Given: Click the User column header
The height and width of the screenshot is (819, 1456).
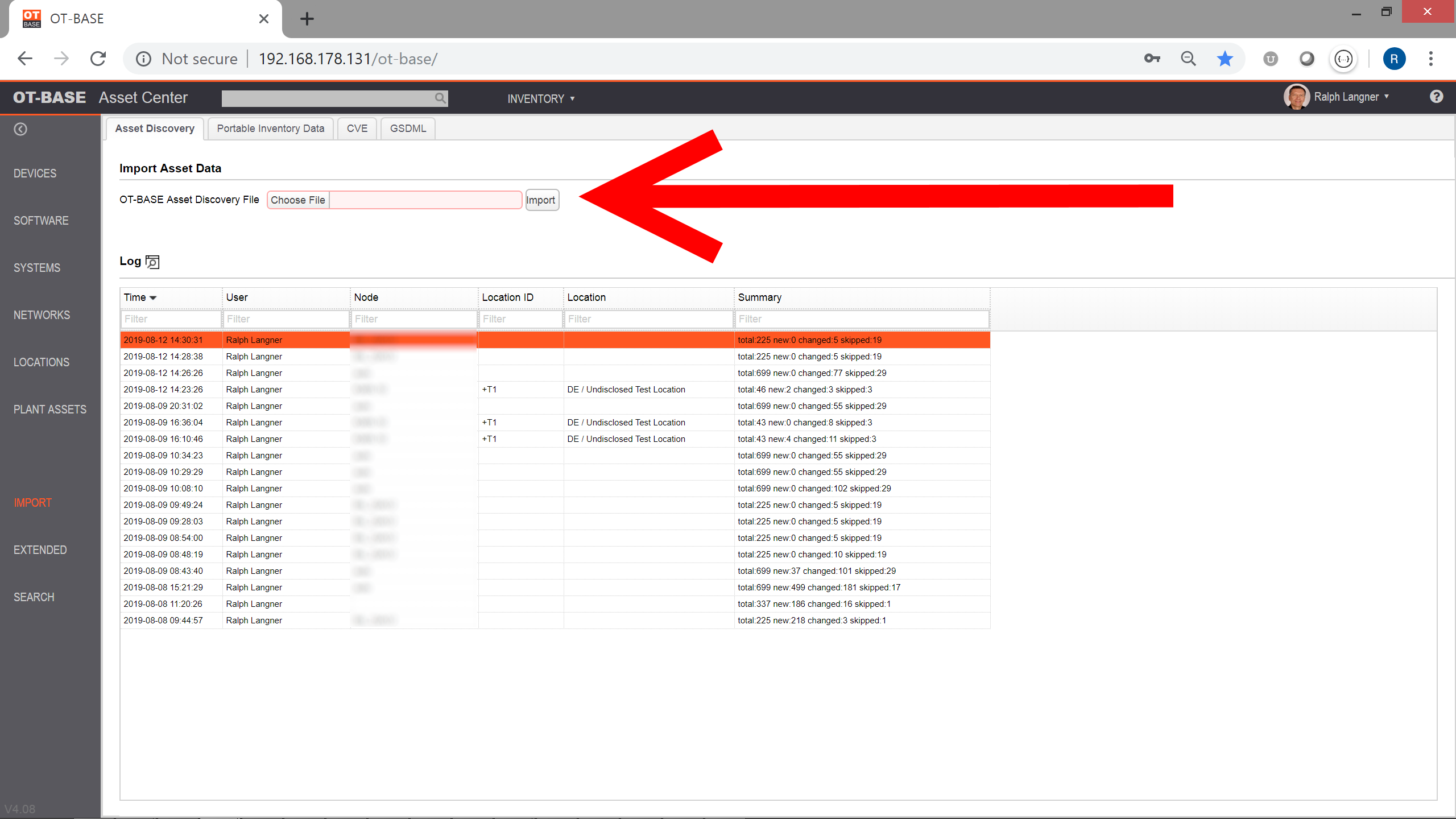Looking at the screenshot, I should (286, 297).
